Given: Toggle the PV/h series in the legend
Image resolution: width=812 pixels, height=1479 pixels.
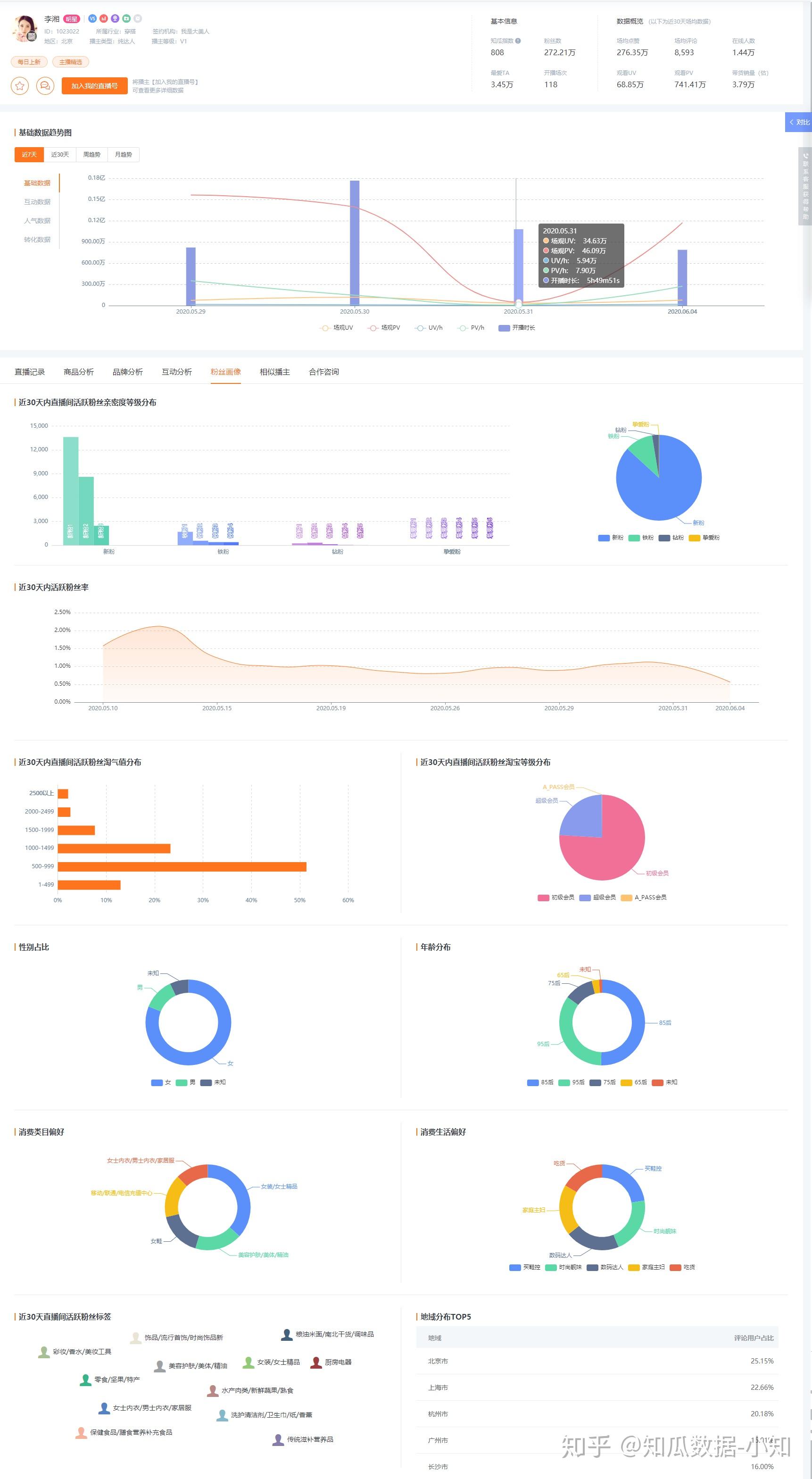Looking at the screenshot, I should pos(471,328).
